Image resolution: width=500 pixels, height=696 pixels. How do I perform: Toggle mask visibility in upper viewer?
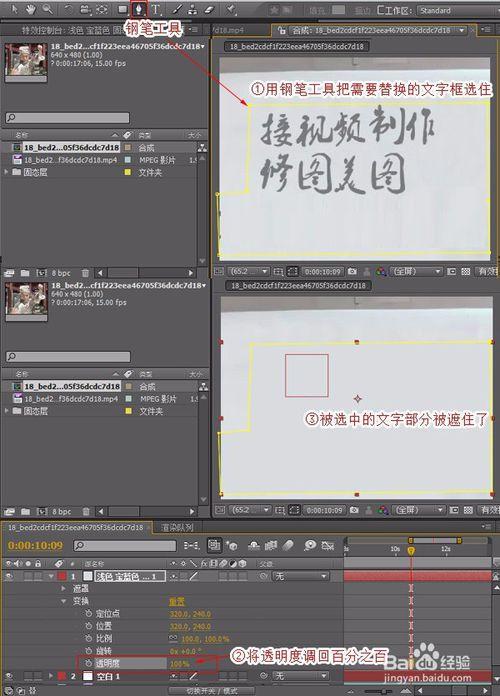(293, 271)
